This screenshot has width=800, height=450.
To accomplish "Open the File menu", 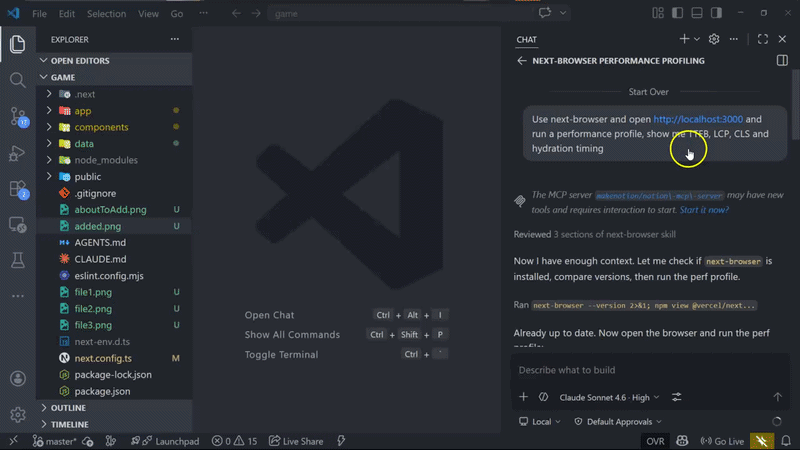I will pyautogui.click(x=39, y=14).
